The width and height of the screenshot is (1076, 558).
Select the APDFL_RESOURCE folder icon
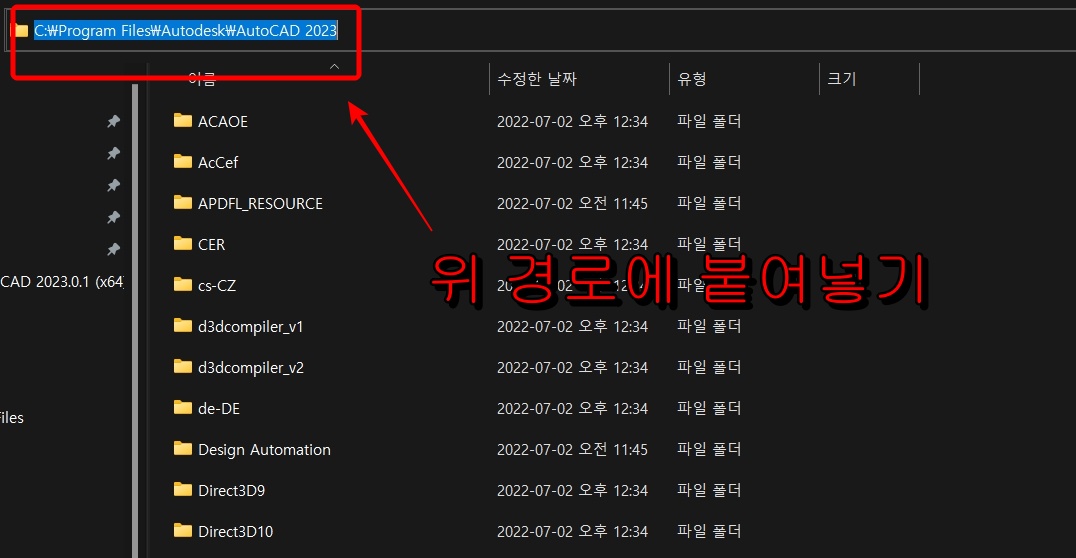[x=183, y=203]
